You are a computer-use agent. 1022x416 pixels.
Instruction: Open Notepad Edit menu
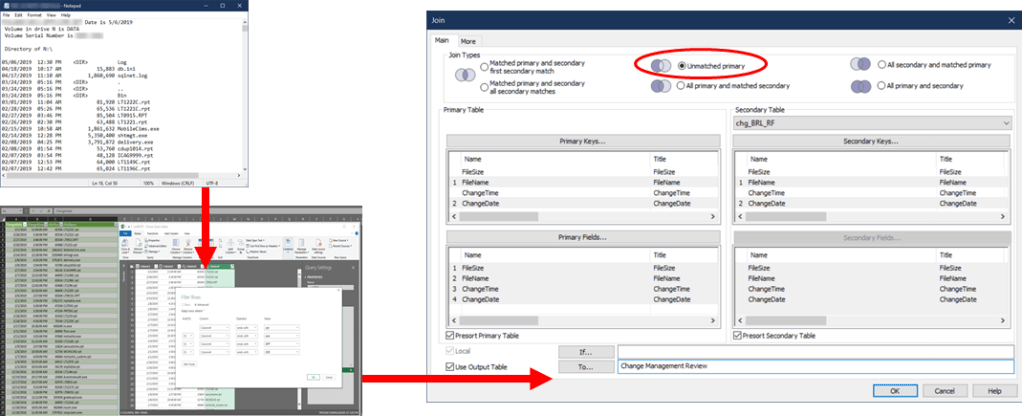19,14
